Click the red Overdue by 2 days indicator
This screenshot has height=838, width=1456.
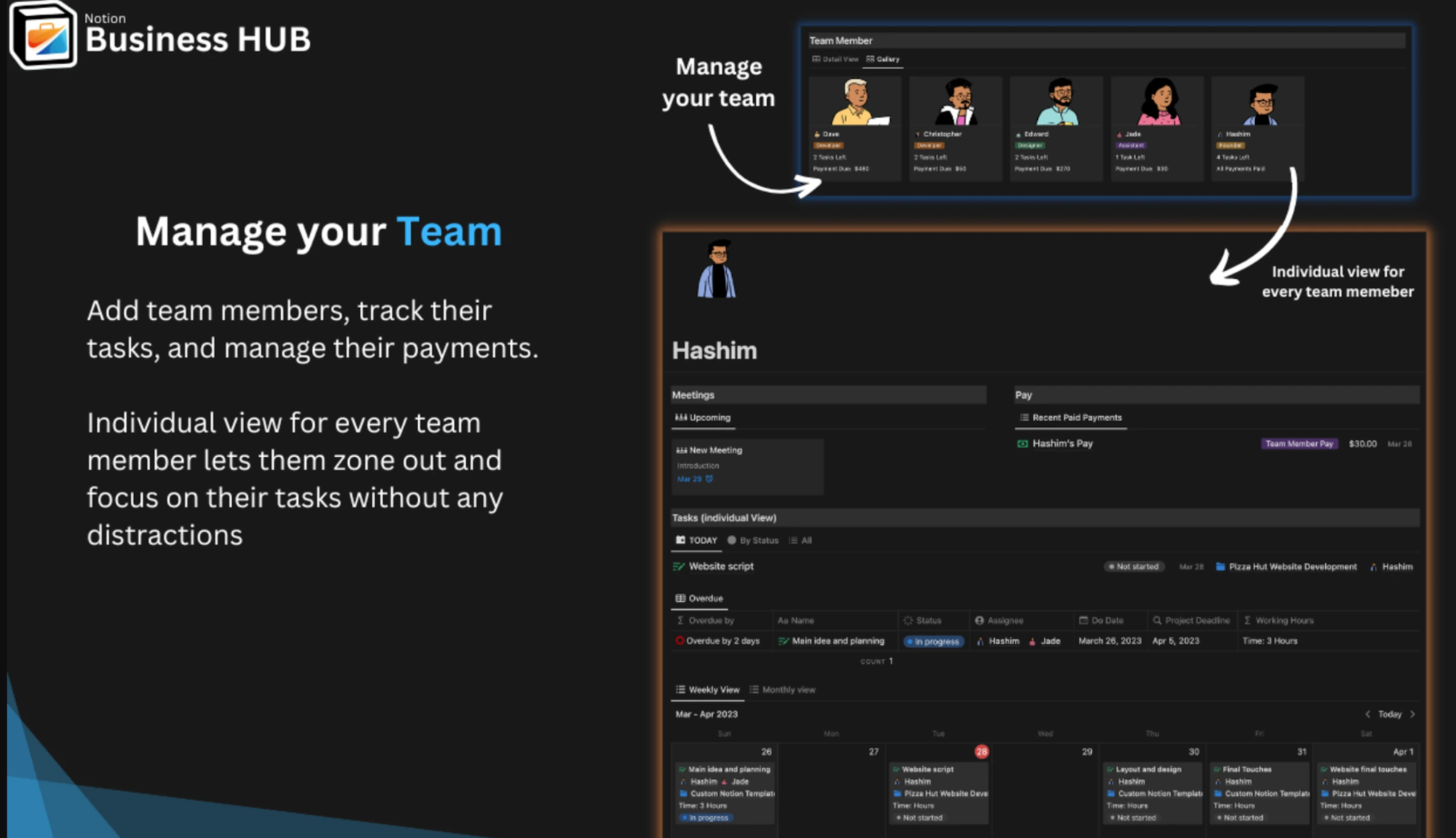tap(679, 641)
